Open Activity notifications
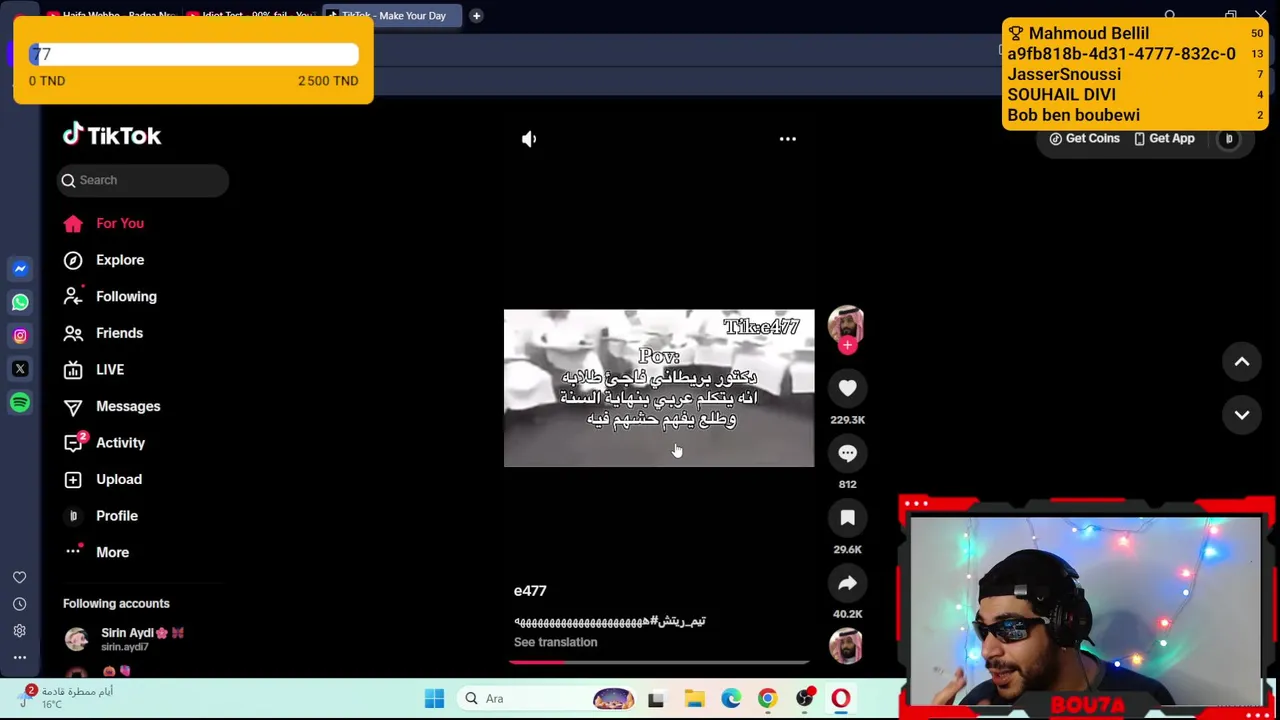This screenshot has width=1280, height=720. 105,442
